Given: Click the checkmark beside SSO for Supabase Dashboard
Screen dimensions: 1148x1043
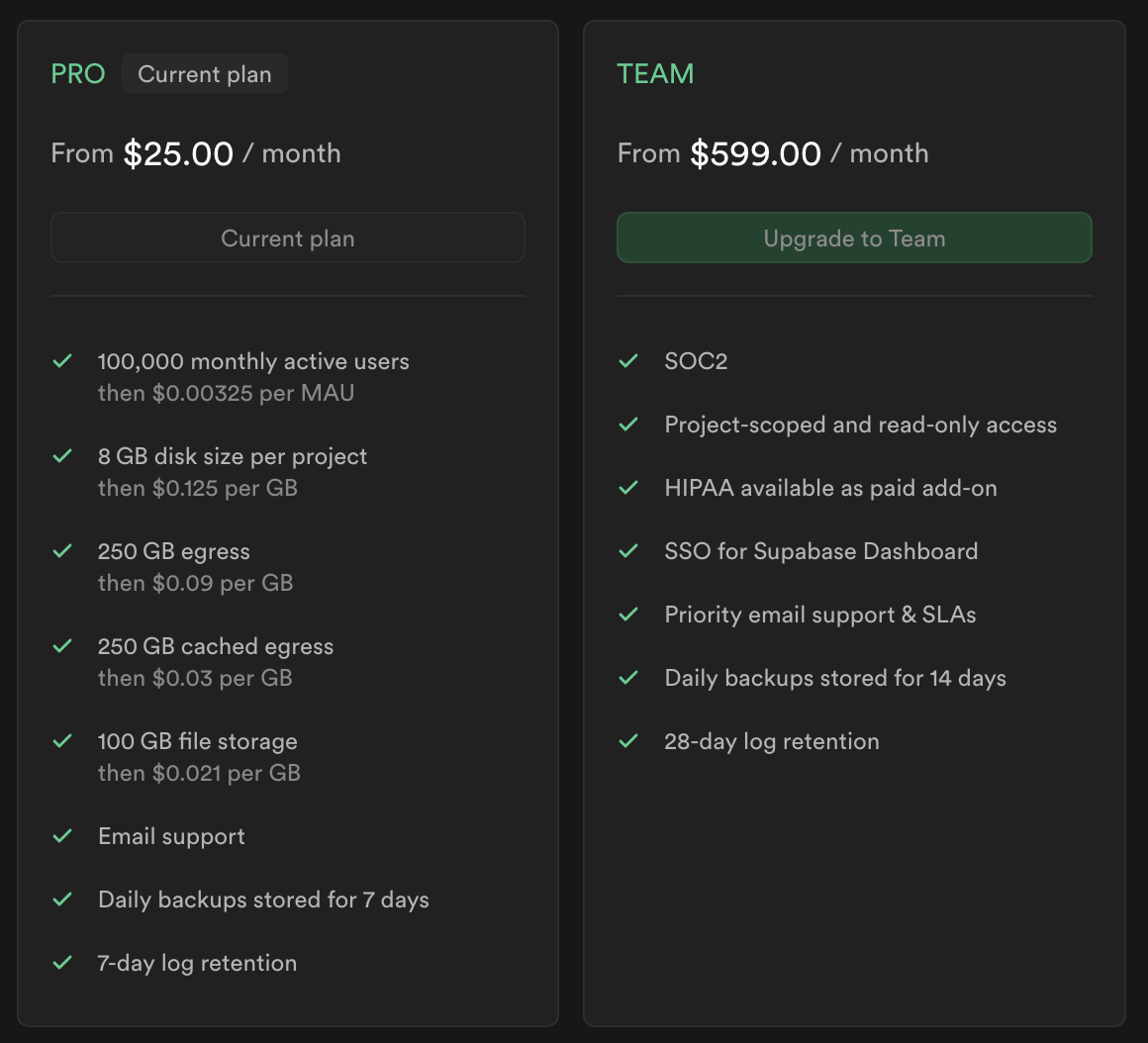Looking at the screenshot, I should pos(628,551).
